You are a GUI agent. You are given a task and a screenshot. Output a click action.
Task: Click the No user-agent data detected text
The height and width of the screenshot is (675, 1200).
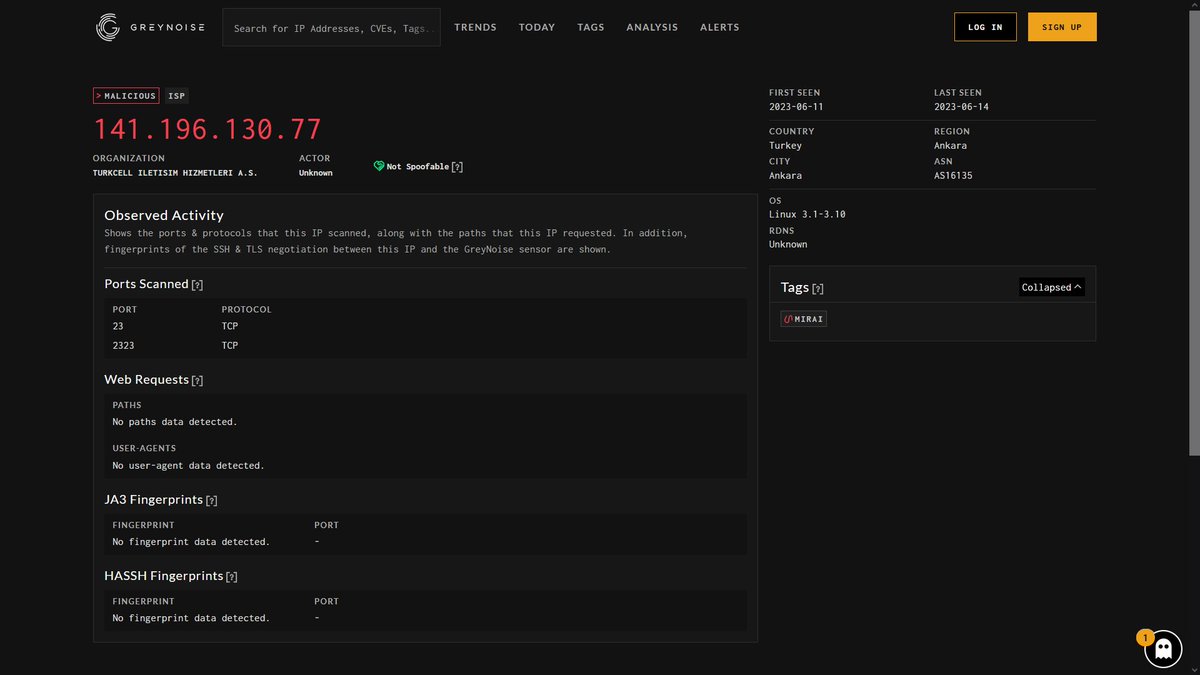(188, 466)
